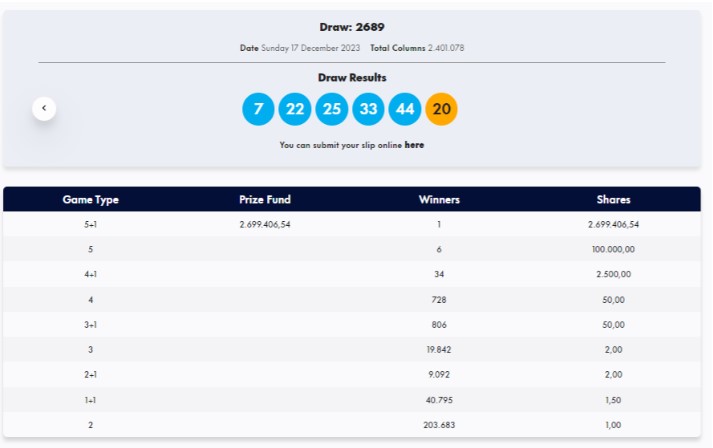713x448 pixels.
Task: Click the orange bonus ball 20
Action: point(442,109)
